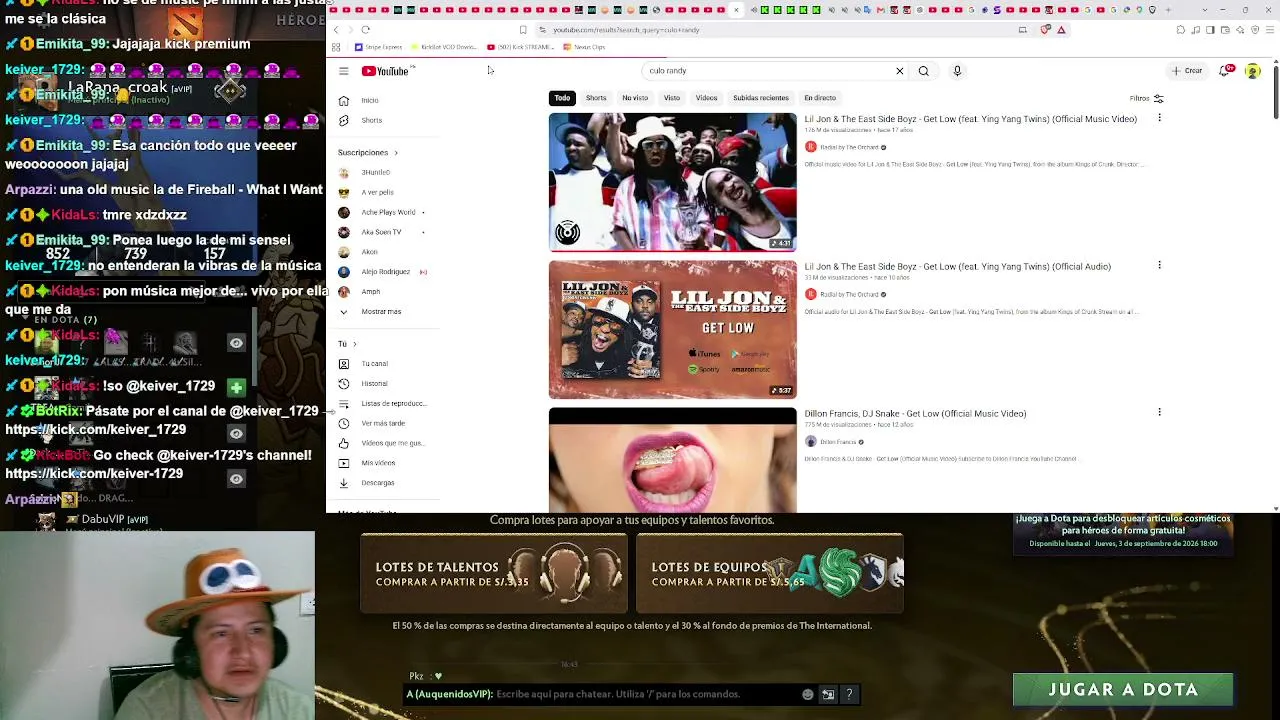
Task: Open options for Get Low Official Music Video
Action: coord(1159,118)
